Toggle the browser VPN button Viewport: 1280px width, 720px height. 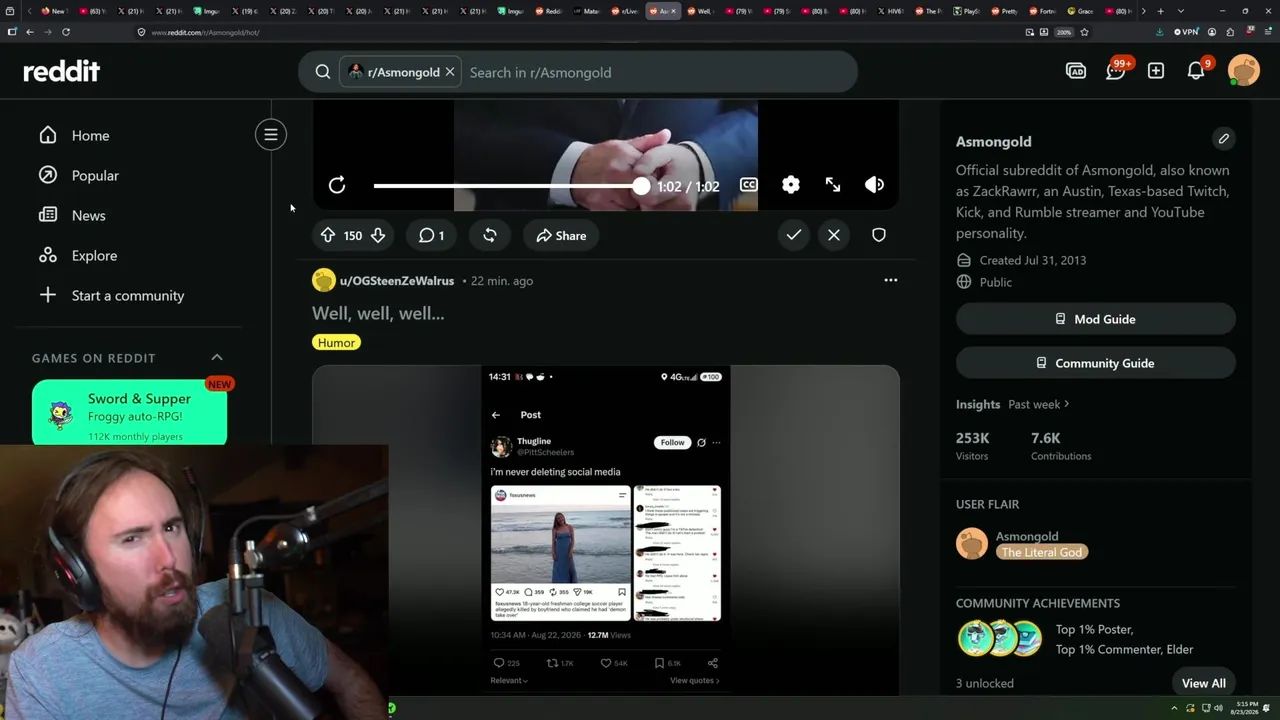coord(1186,32)
